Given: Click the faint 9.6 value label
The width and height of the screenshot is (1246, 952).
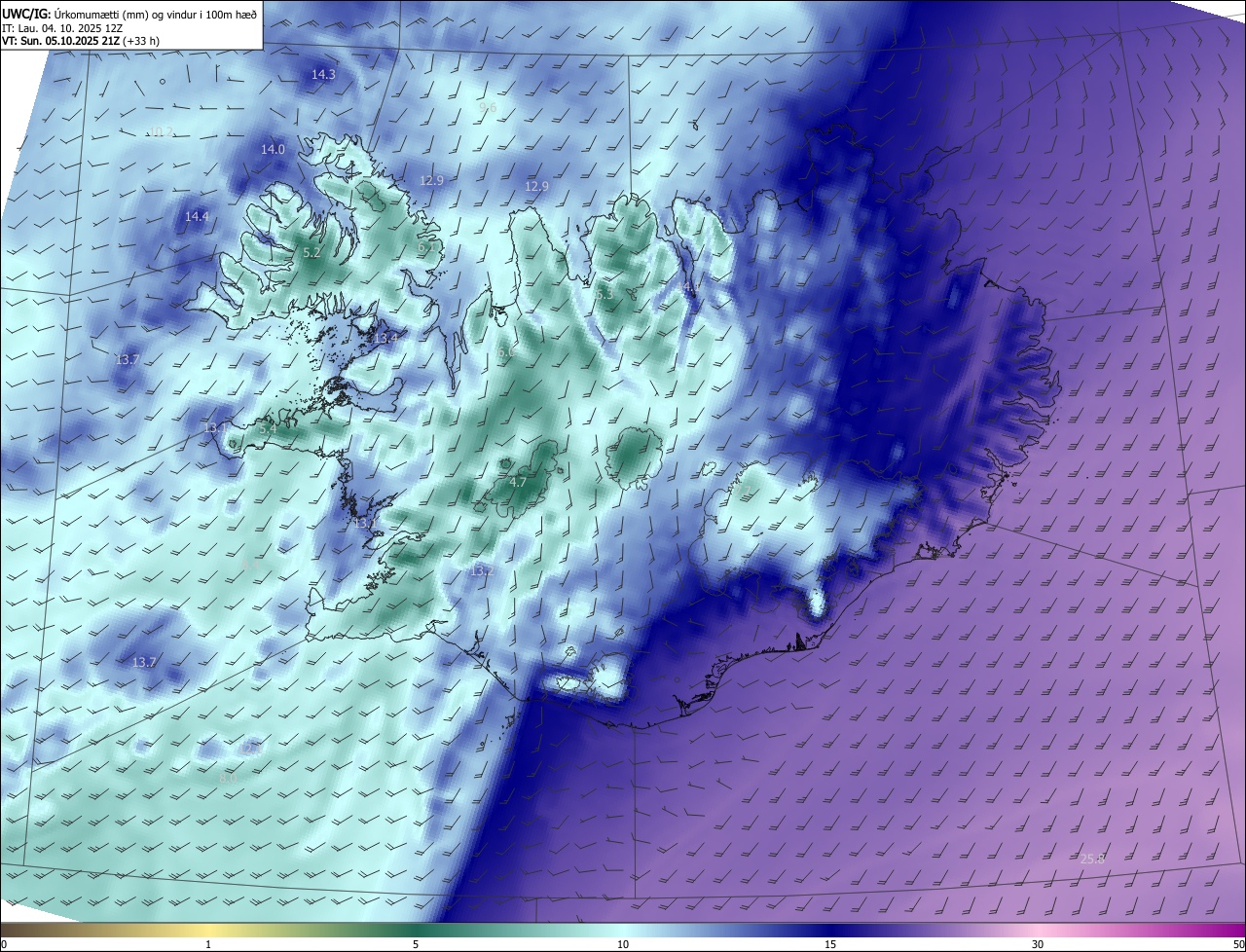Looking at the screenshot, I should click(489, 107).
